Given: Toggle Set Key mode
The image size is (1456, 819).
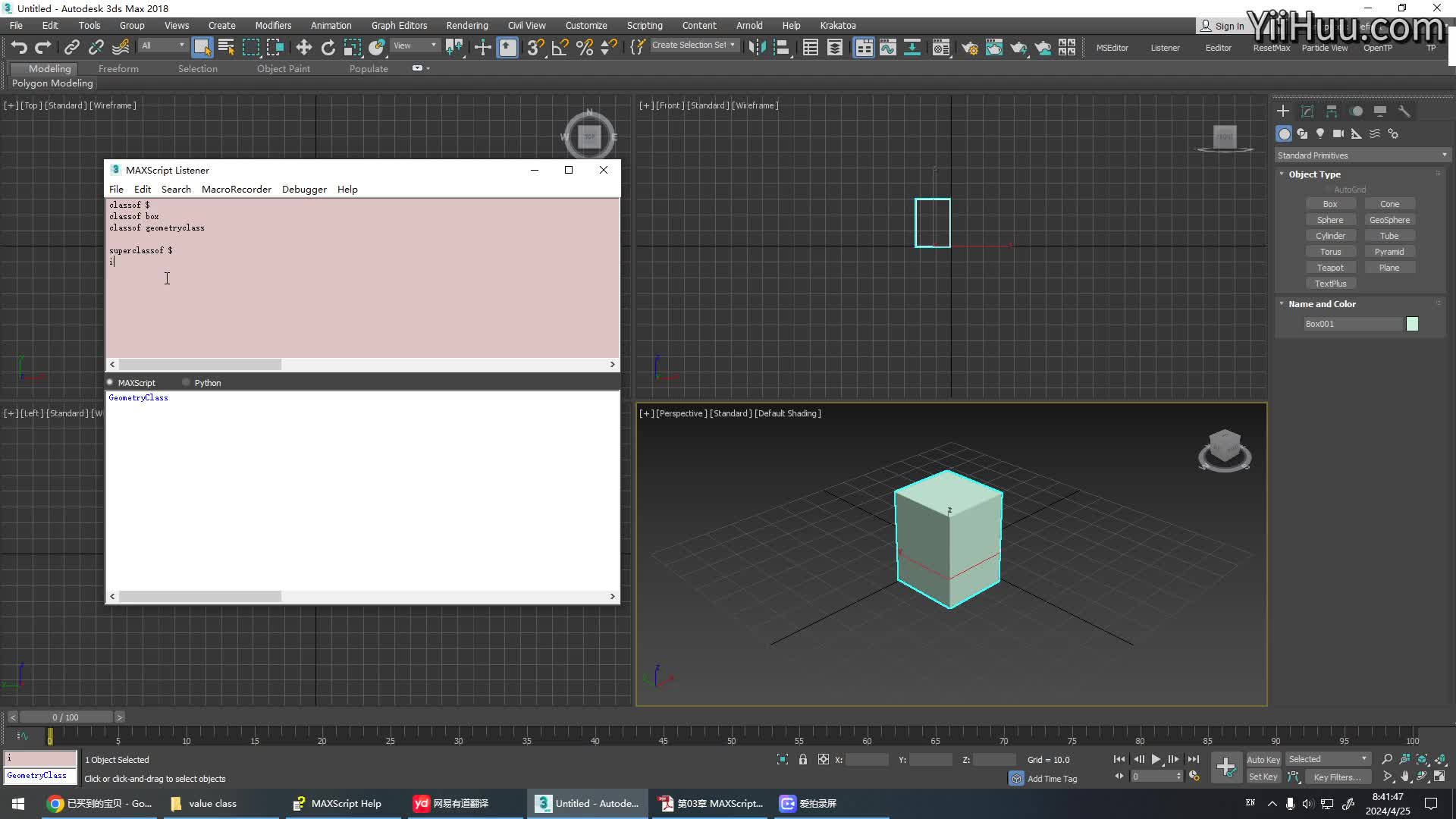Looking at the screenshot, I should (x=1263, y=777).
